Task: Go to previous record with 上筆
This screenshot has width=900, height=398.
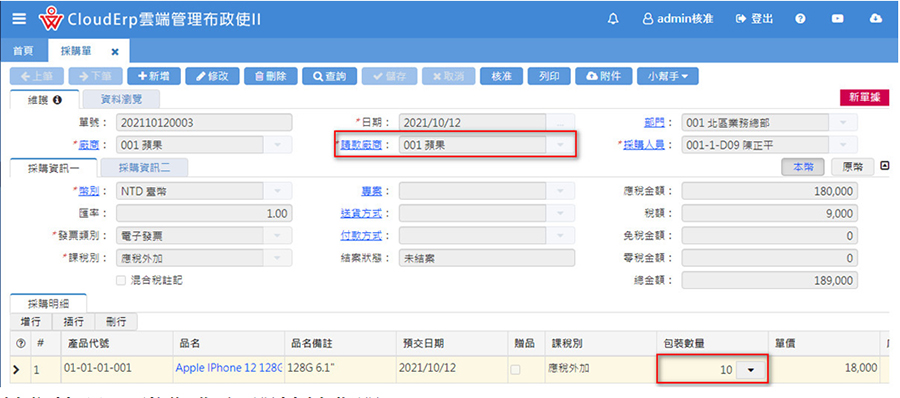Action: coord(37,76)
